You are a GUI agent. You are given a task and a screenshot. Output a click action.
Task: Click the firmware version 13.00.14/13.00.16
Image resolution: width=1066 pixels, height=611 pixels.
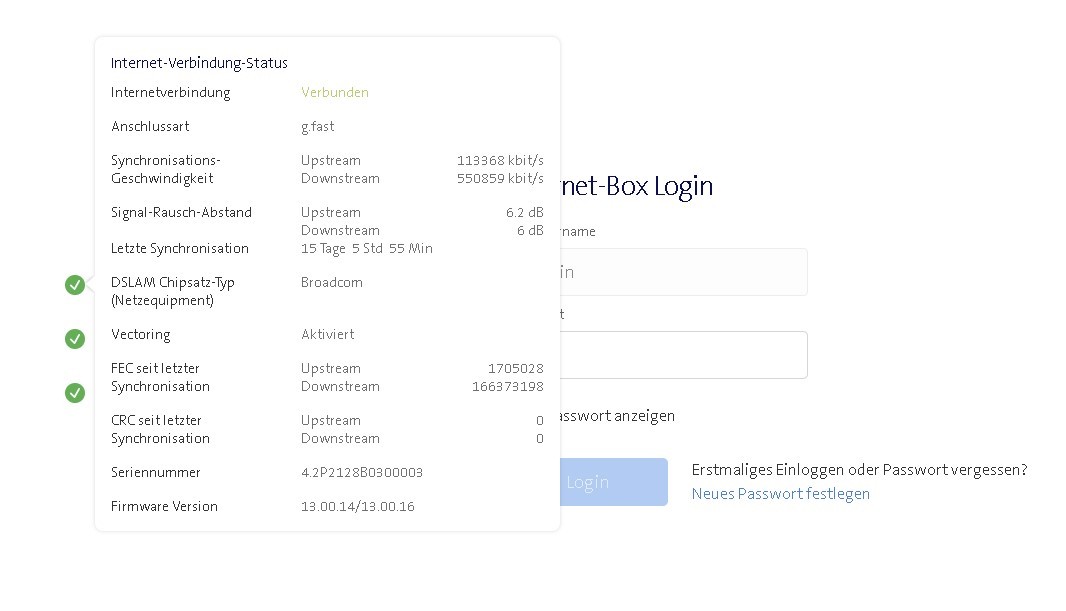pos(357,507)
